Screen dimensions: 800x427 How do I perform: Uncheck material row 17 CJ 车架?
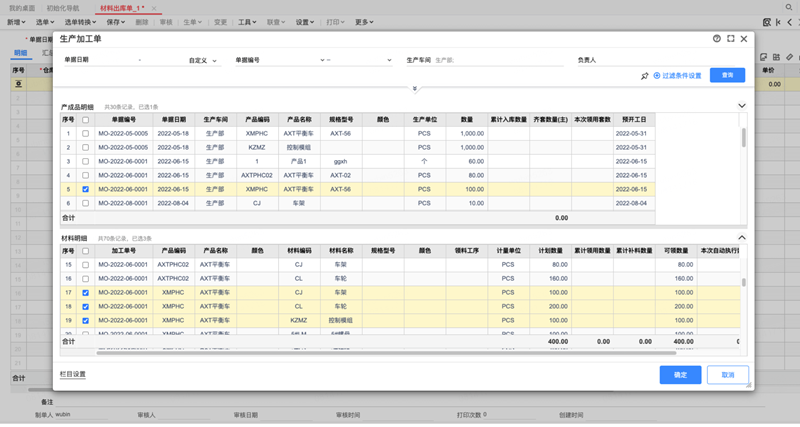pyautogui.click(x=85, y=293)
